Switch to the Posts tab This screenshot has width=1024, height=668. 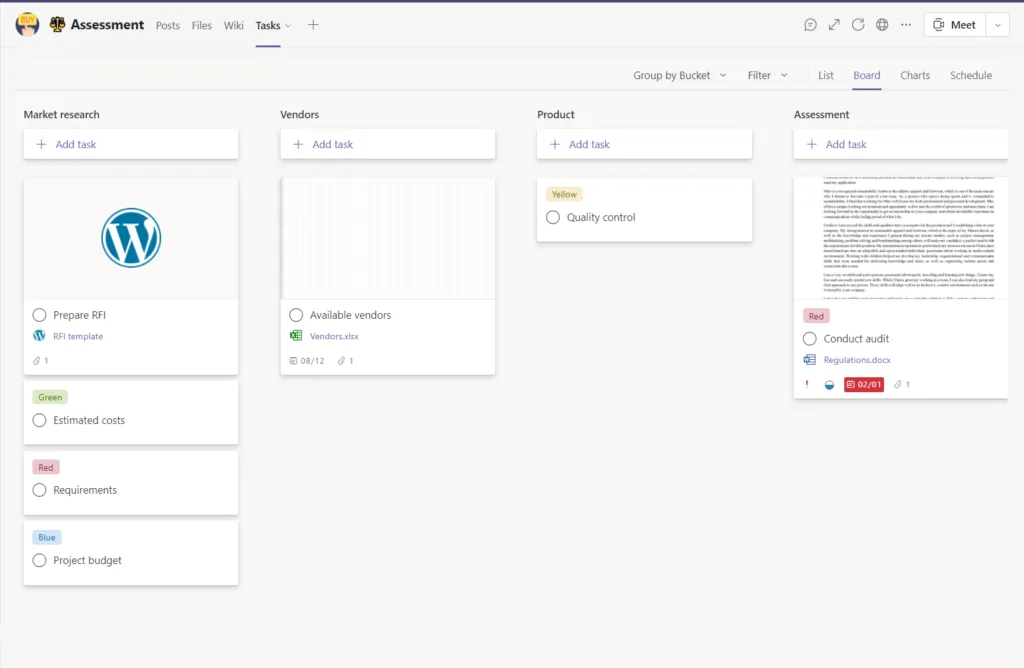pos(167,25)
